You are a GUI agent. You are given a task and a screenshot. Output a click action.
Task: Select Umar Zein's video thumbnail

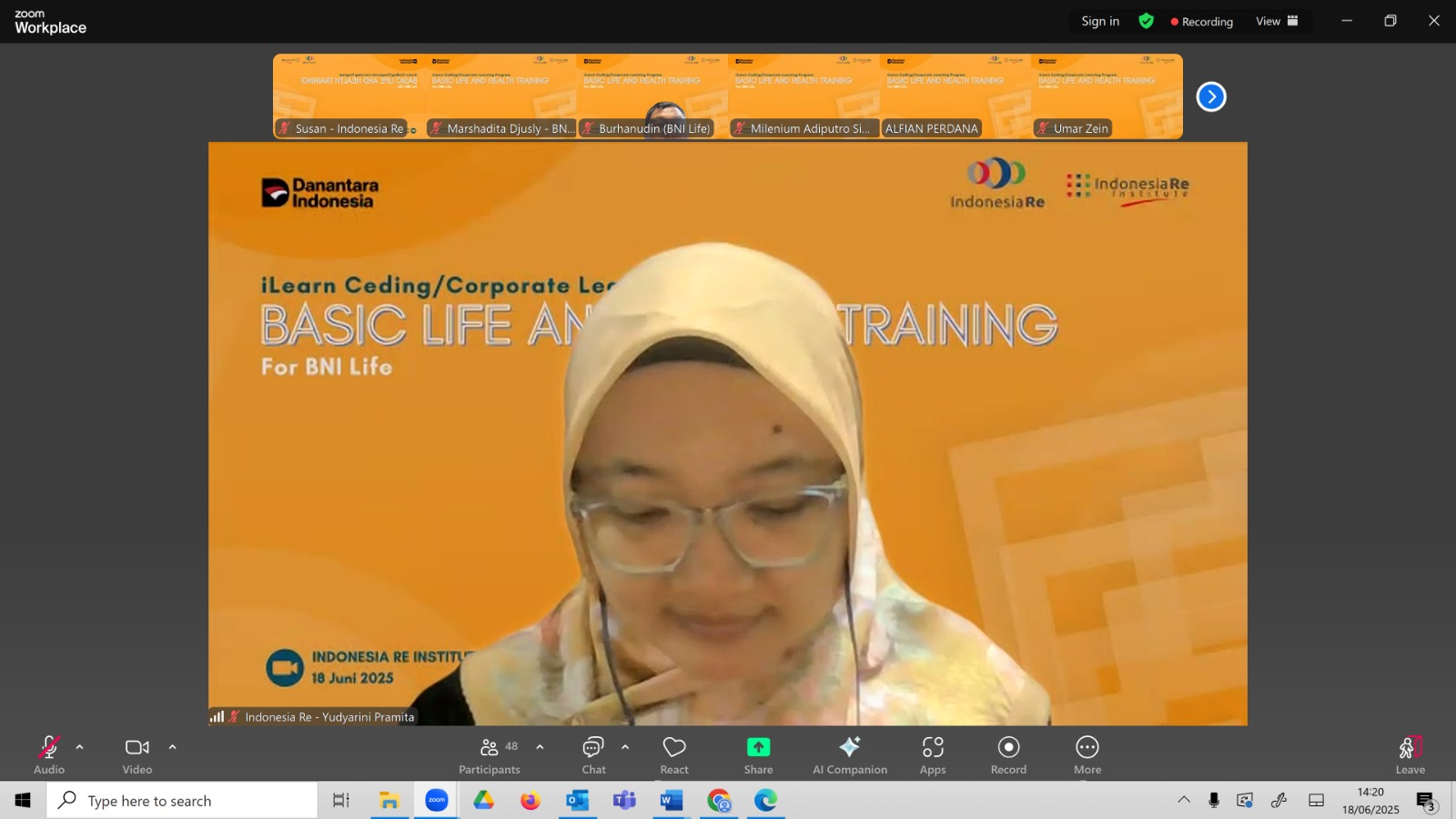click(x=1107, y=96)
